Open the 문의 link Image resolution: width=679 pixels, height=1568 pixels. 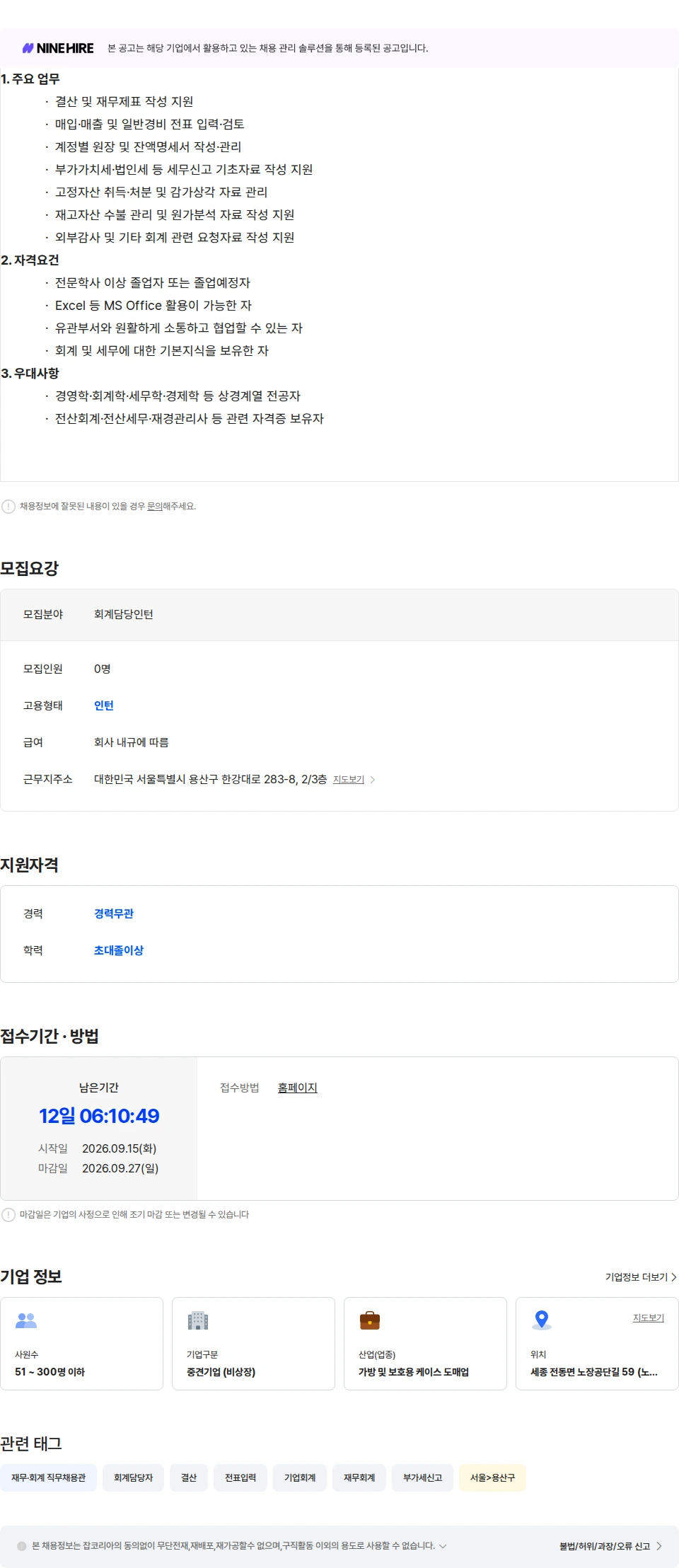[x=154, y=507]
